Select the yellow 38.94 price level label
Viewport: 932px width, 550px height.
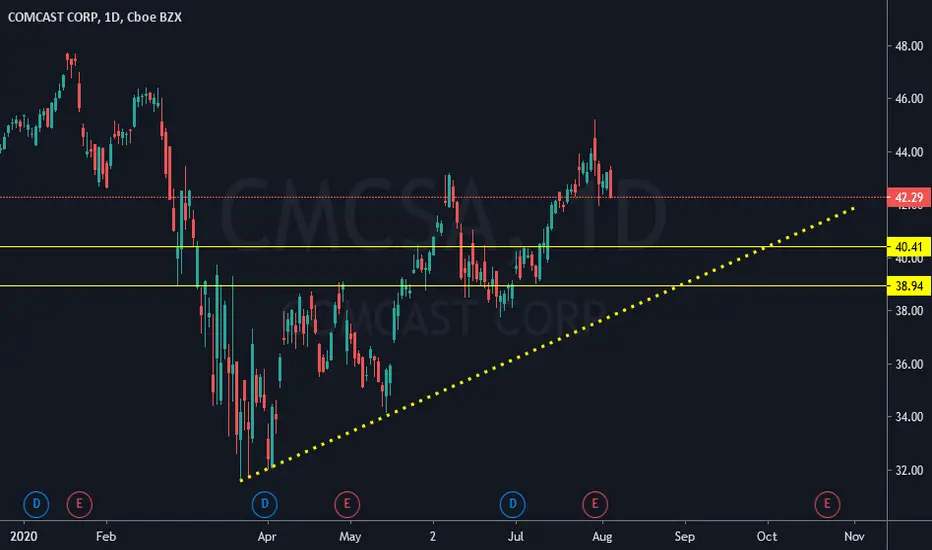click(909, 286)
